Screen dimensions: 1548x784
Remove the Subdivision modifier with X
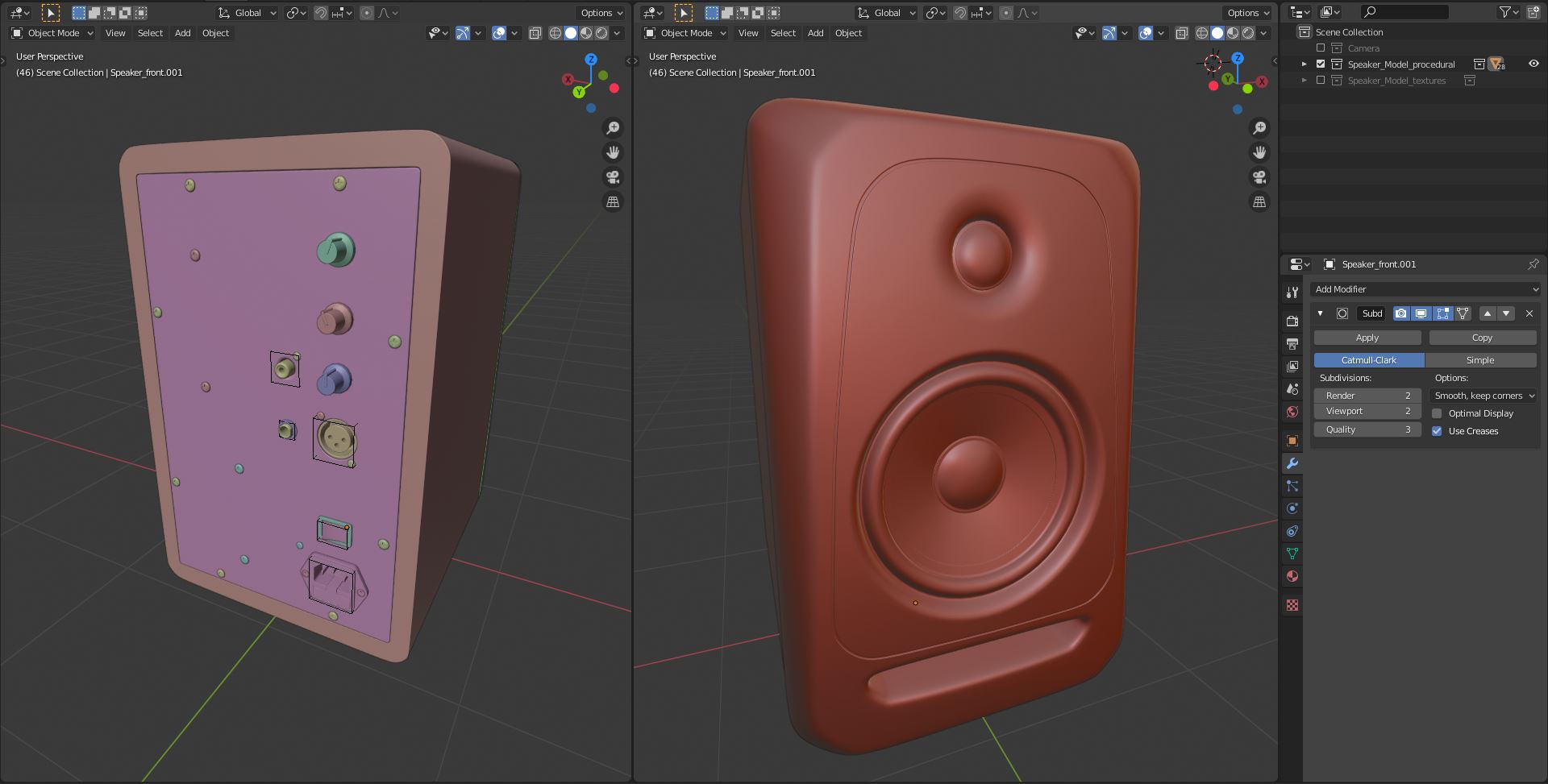(x=1529, y=313)
